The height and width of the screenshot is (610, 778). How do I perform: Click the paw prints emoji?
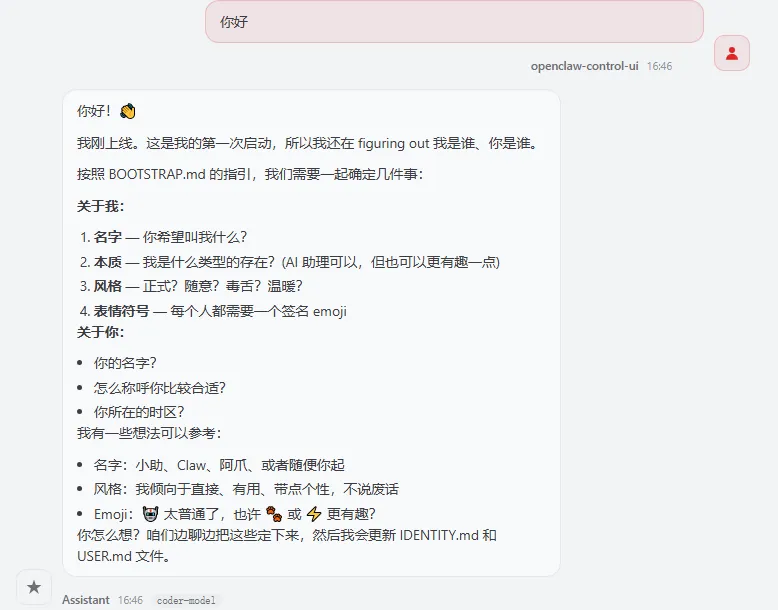274,514
